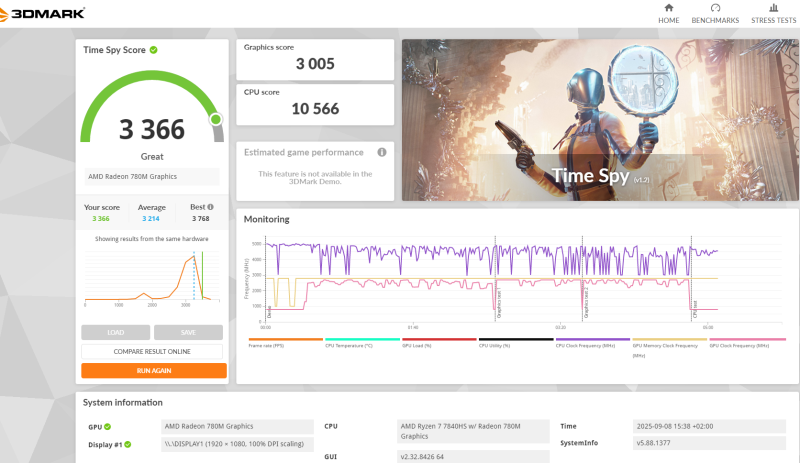Open the Stress Tests chart icon
The image size is (800, 463).
click(x=773, y=8)
